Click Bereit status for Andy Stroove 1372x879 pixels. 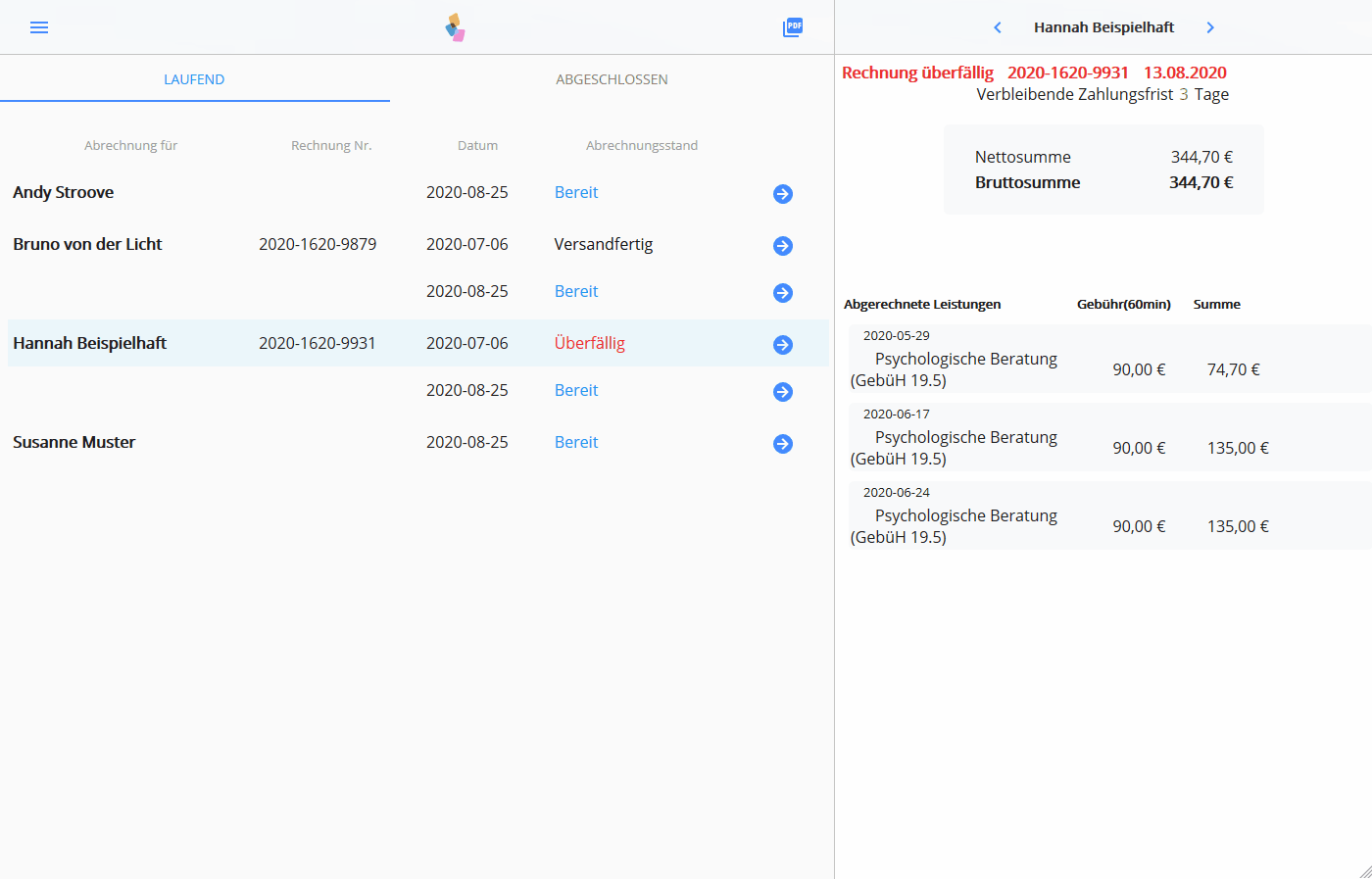[x=576, y=193]
